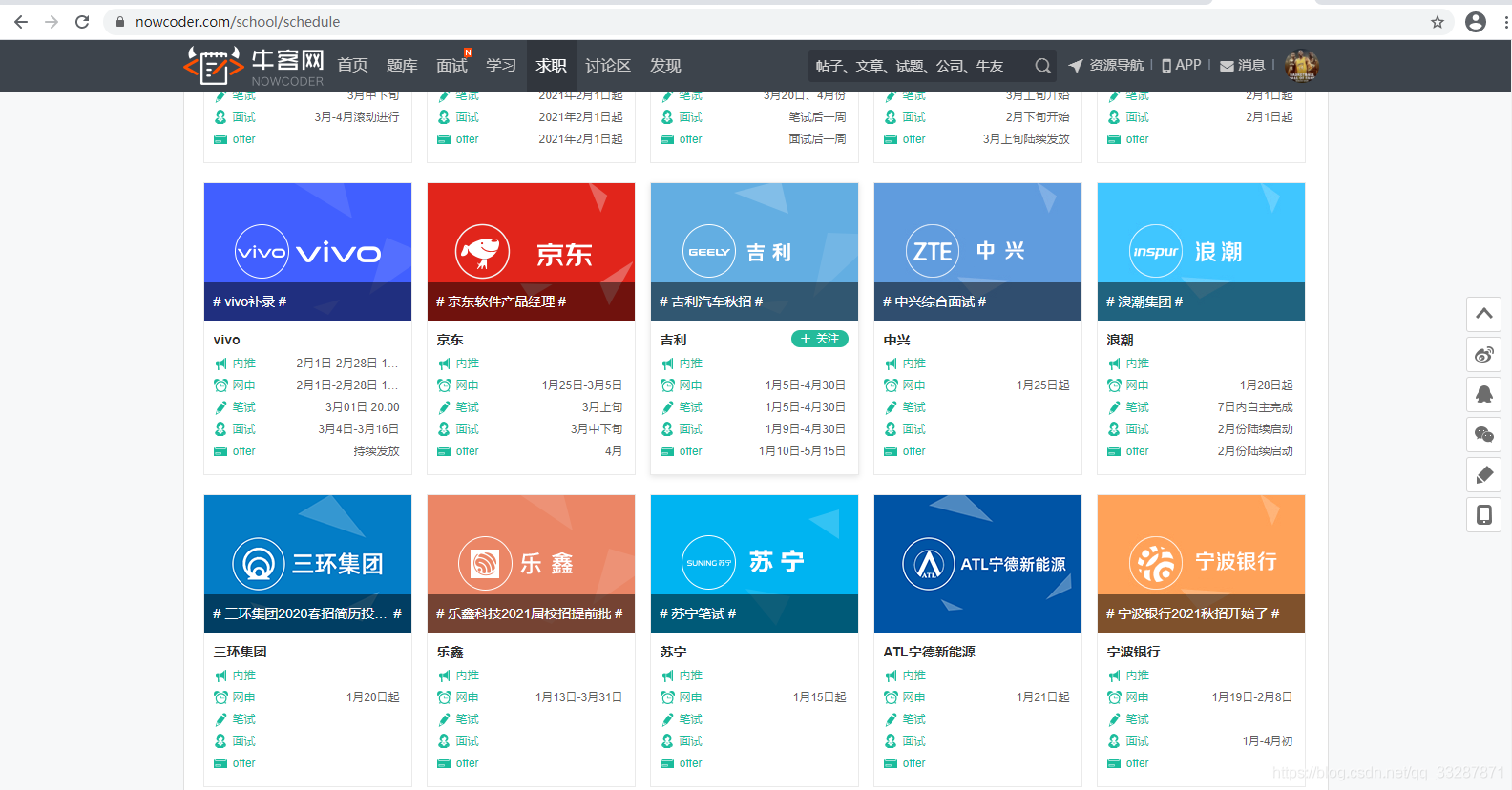Click the 浪潮 company name
This screenshot has height=790, width=1512.
(x=1121, y=340)
